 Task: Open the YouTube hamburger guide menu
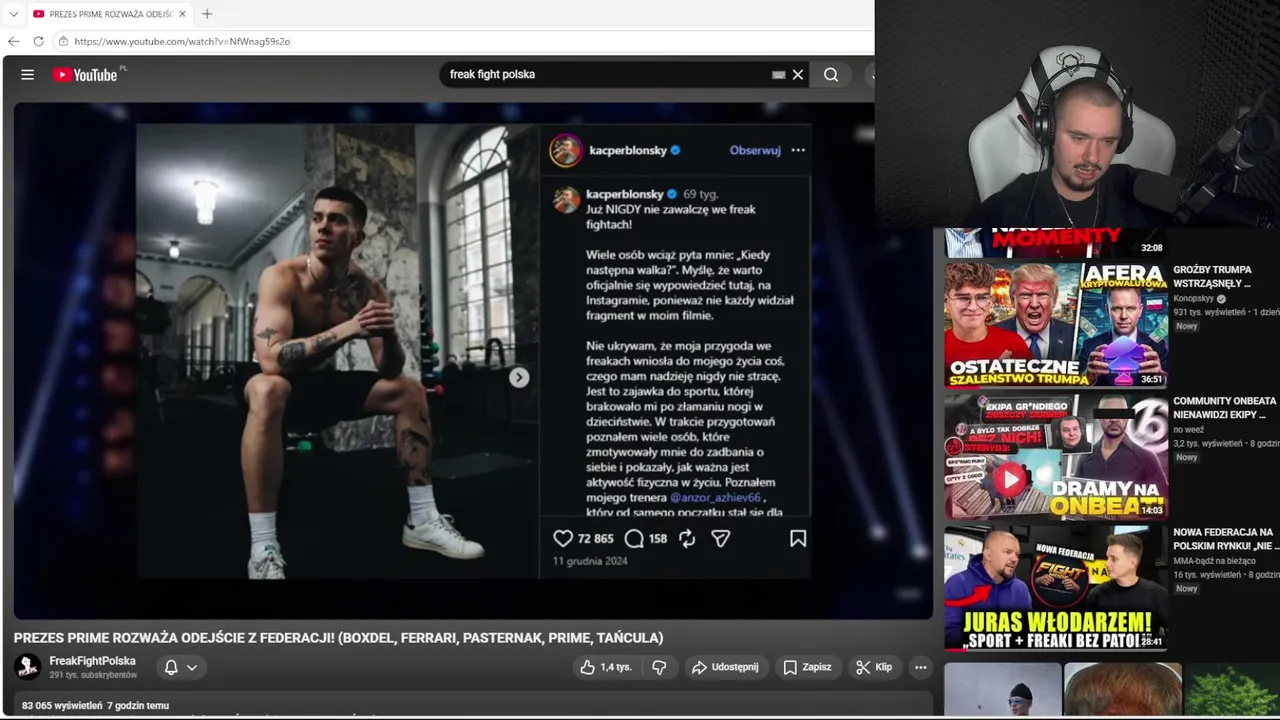pyautogui.click(x=28, y=75)
